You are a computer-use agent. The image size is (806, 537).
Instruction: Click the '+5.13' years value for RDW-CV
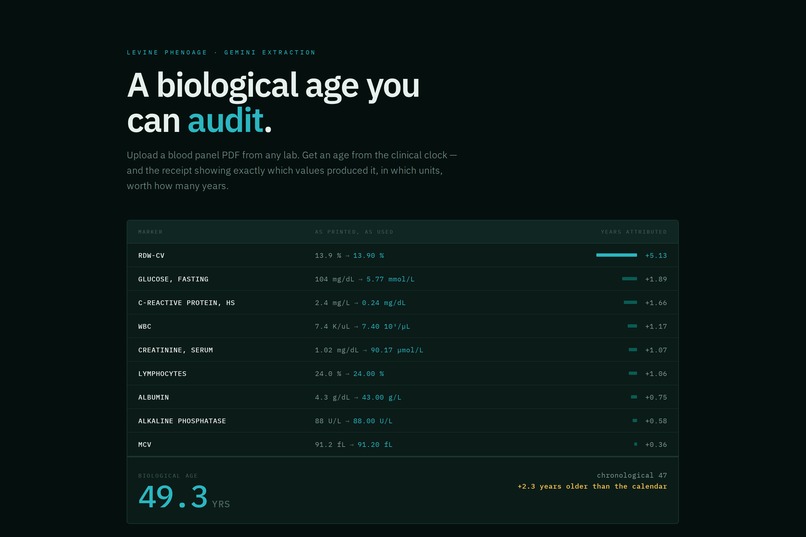656,255
